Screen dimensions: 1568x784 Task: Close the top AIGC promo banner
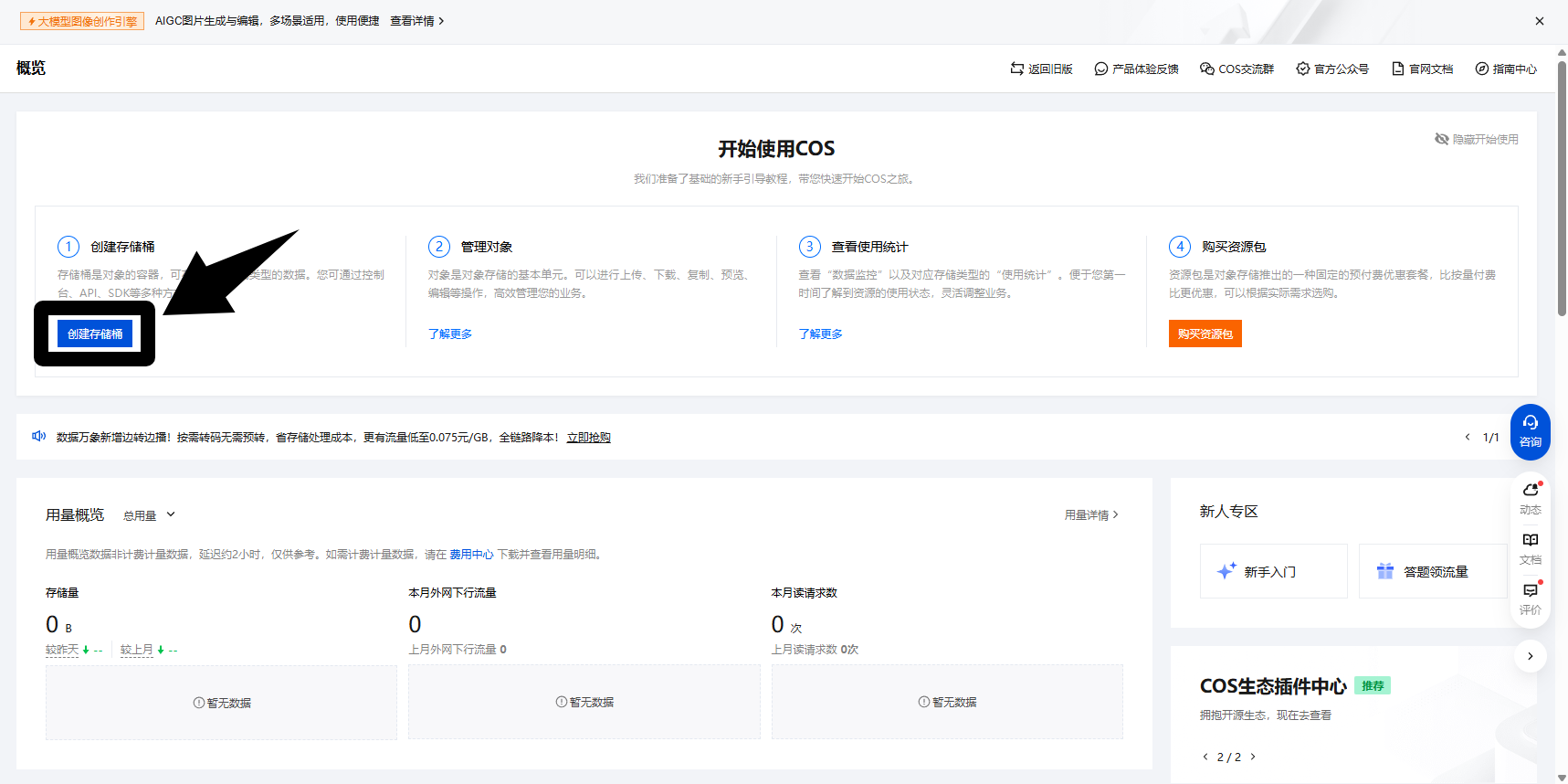(x=1539, y=21)
